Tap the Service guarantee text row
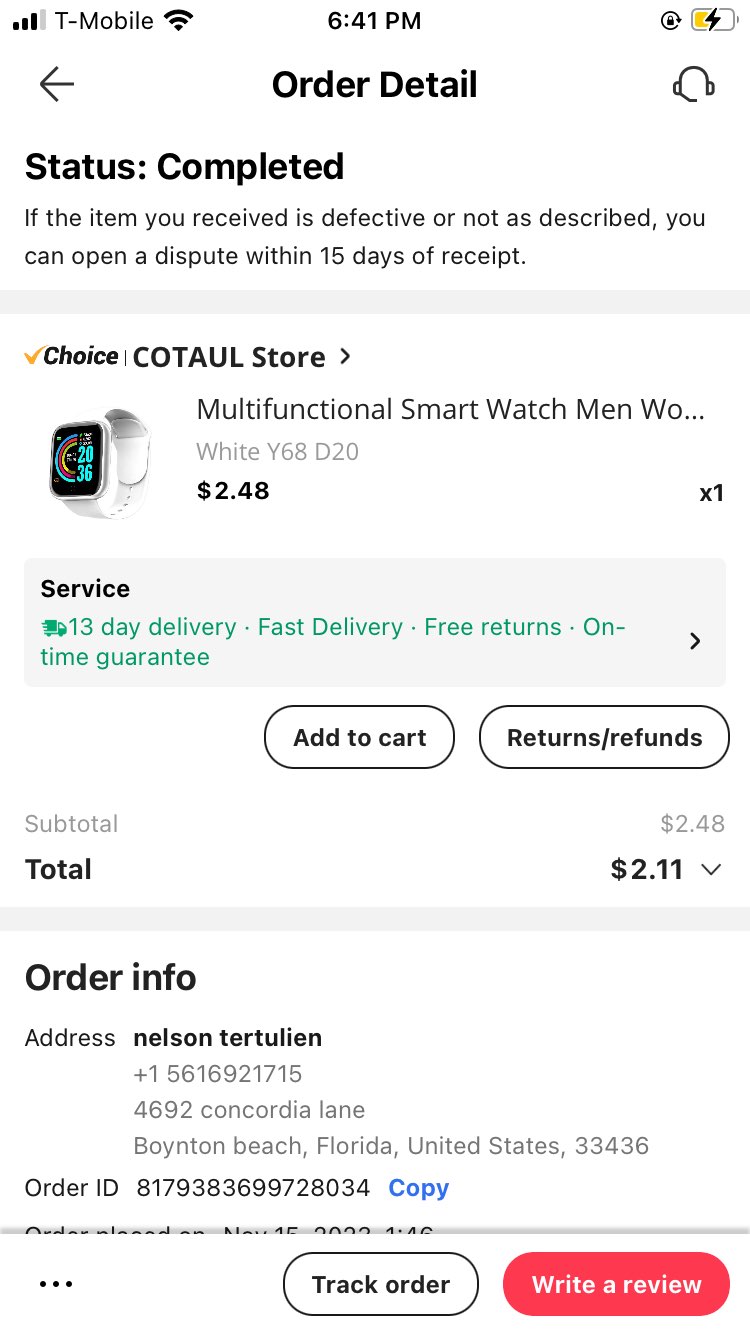This screenshot has height=1334, width=750. point(374,623)
